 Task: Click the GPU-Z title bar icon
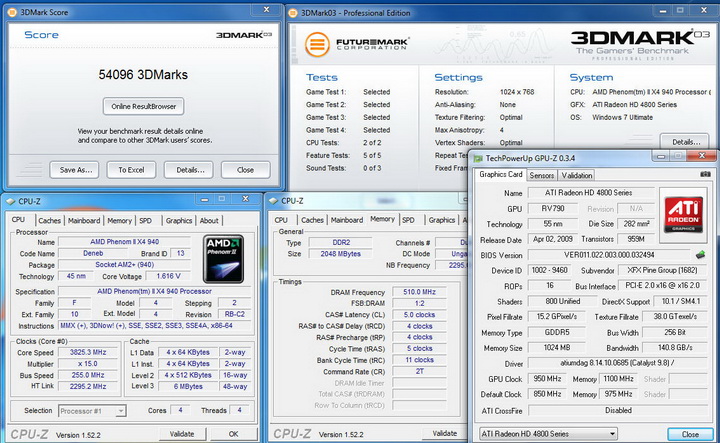click(478, 158)
